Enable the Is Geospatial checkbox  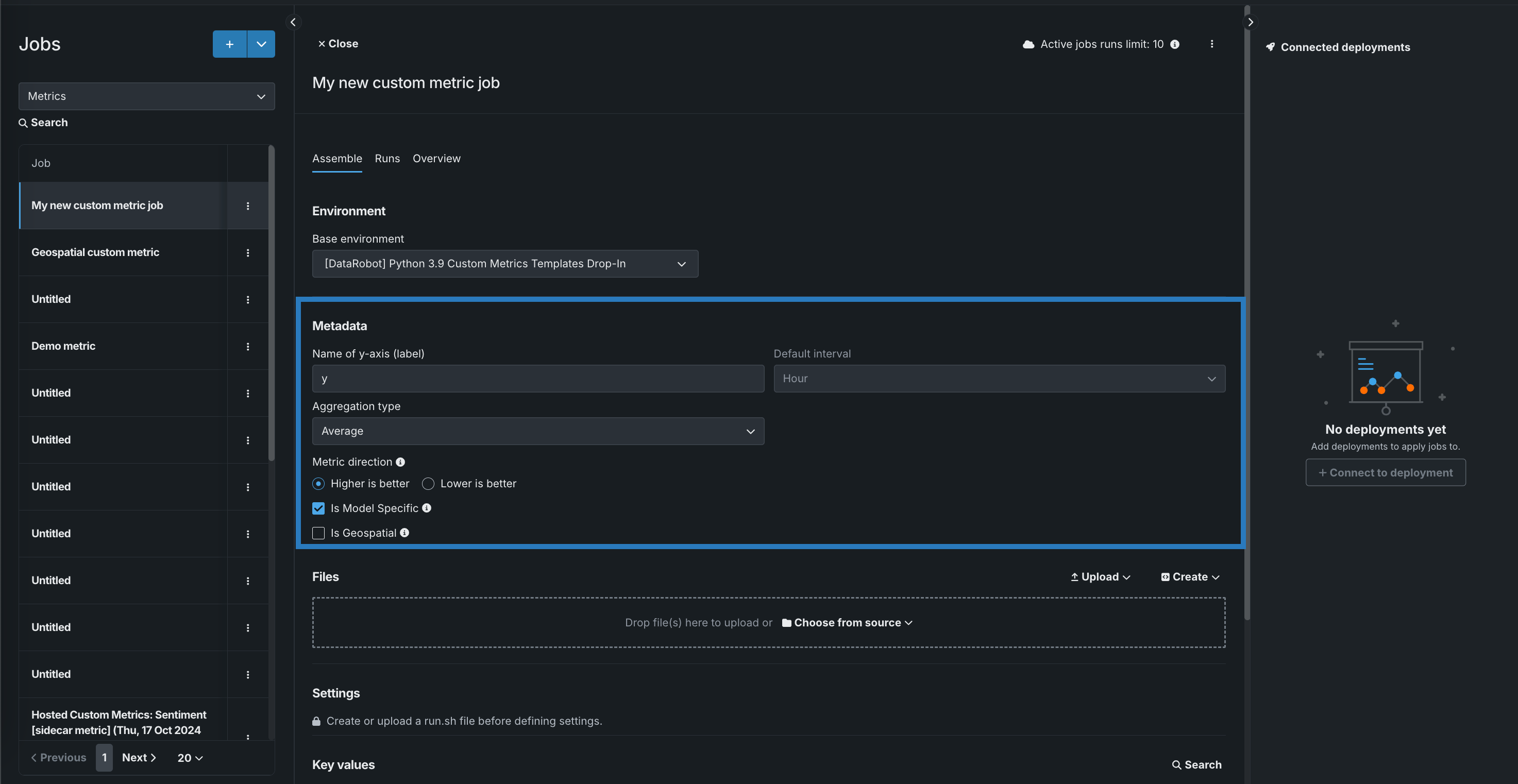point(318,533)
